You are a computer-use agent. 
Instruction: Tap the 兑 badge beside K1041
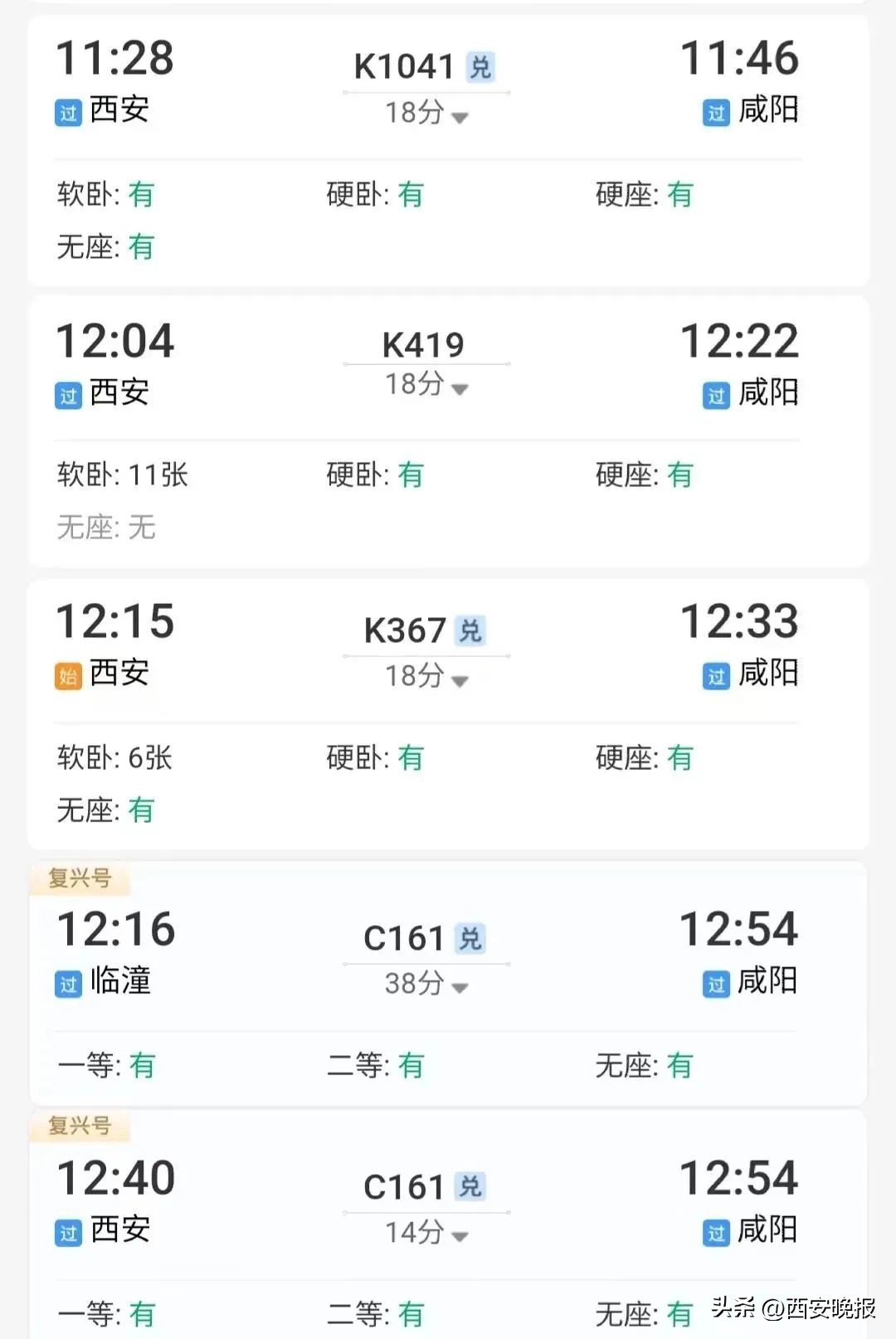click(x=480, y=67)
